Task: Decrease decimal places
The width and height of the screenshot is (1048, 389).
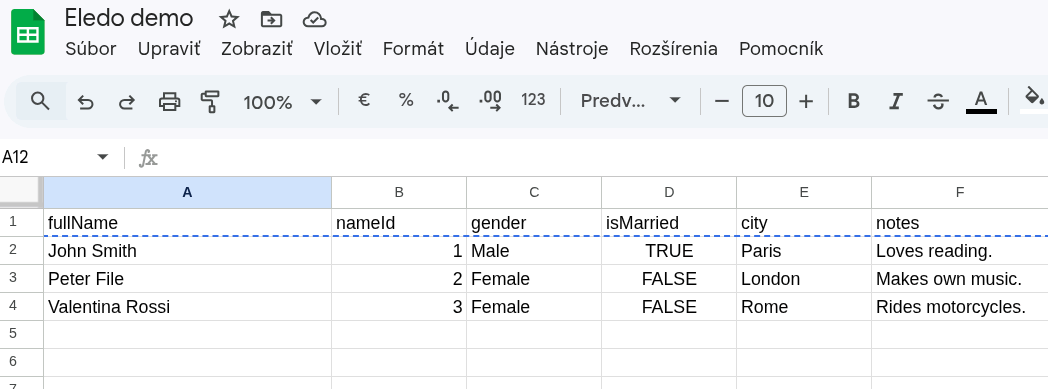Action: pyautogui.click(x=447, y=100)
